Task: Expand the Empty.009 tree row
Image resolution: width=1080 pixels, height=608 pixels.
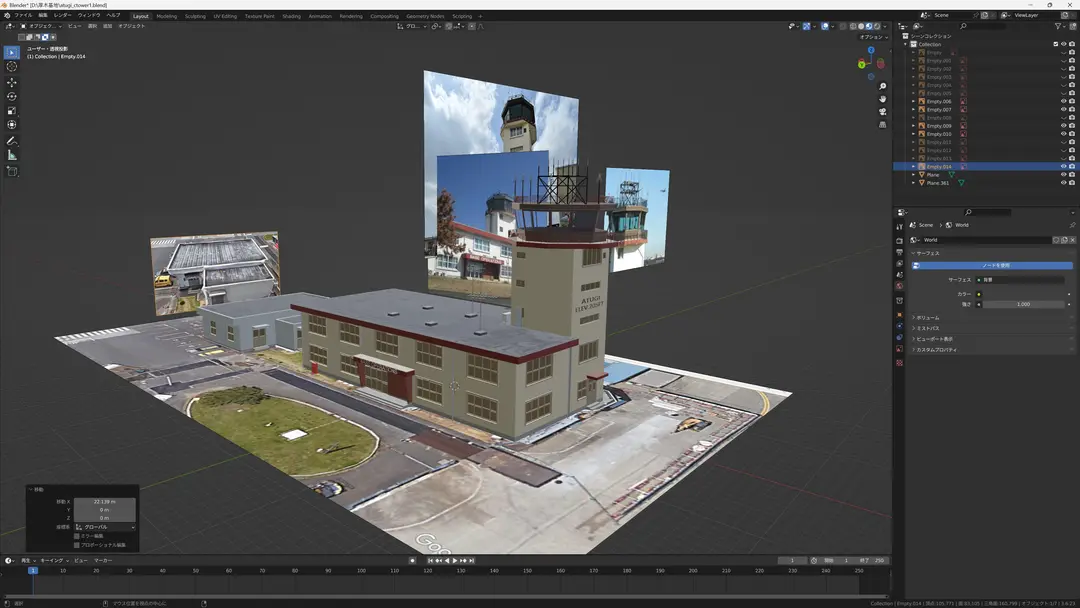Action: (x=914, y=126)
